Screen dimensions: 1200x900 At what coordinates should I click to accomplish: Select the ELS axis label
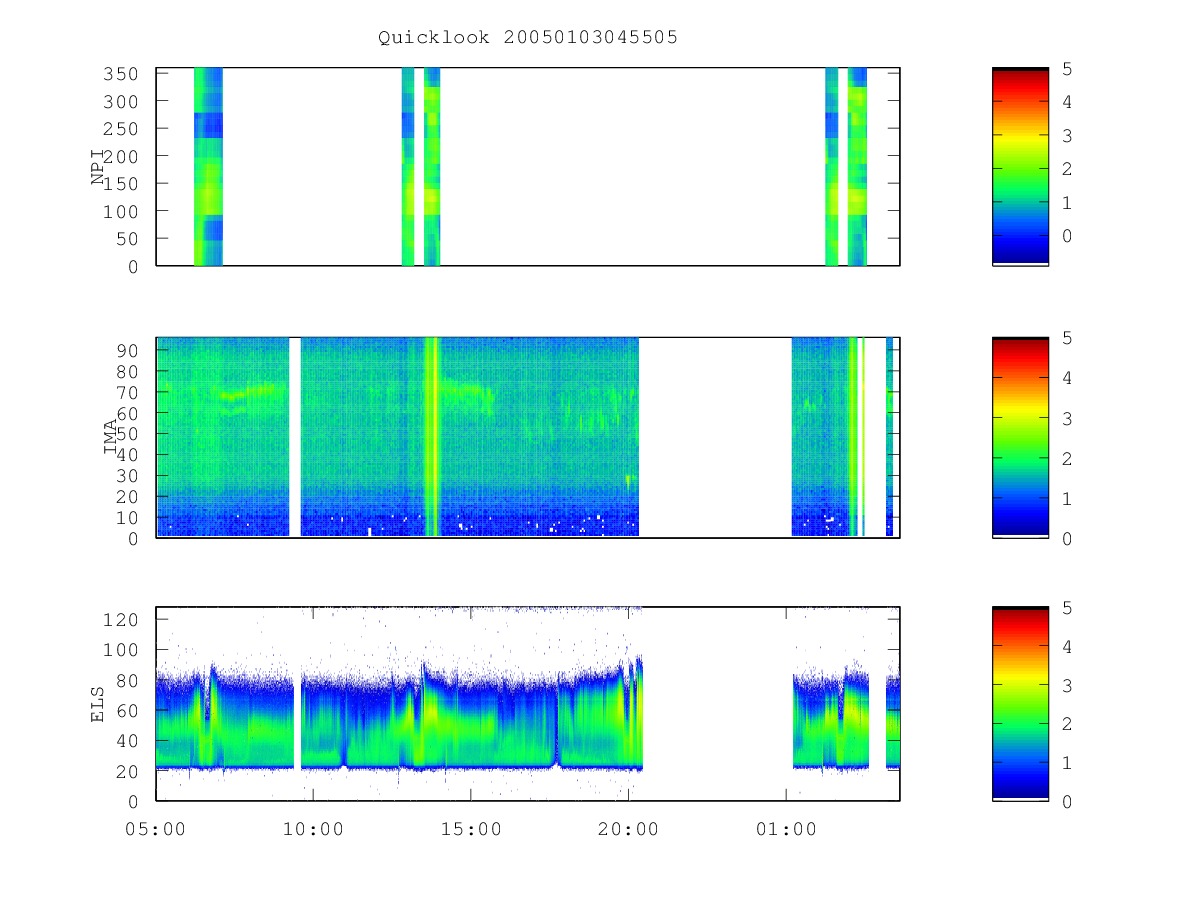[98, 703]
